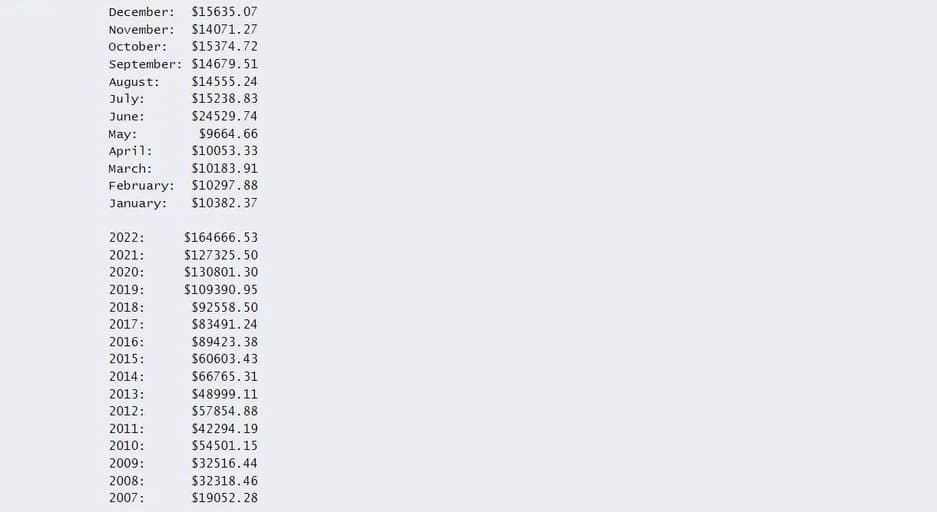
Task: Click the July figure $15238.83
Action: point(225,99)
